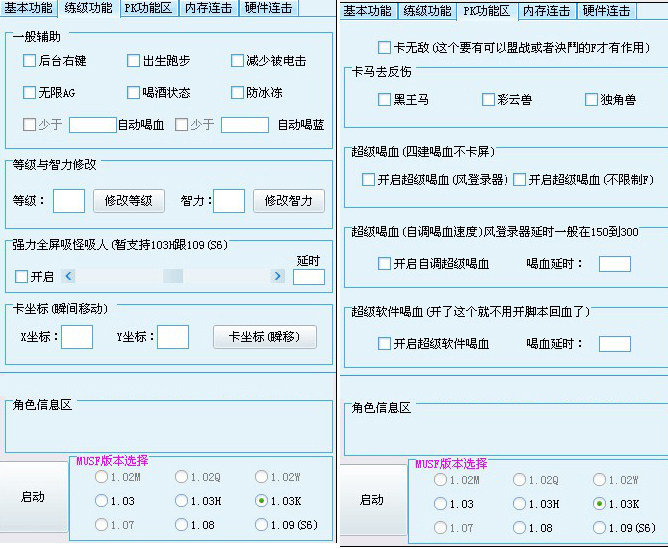
Task: Enable 出生跑步 checkbox
Action: point(133,60)
